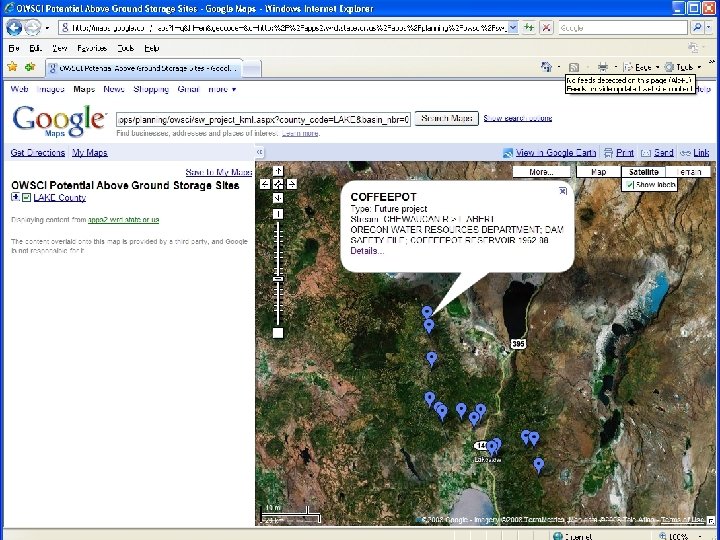Open the Page menu dropdown
This screenshot has width=720, height=540.
641,68
